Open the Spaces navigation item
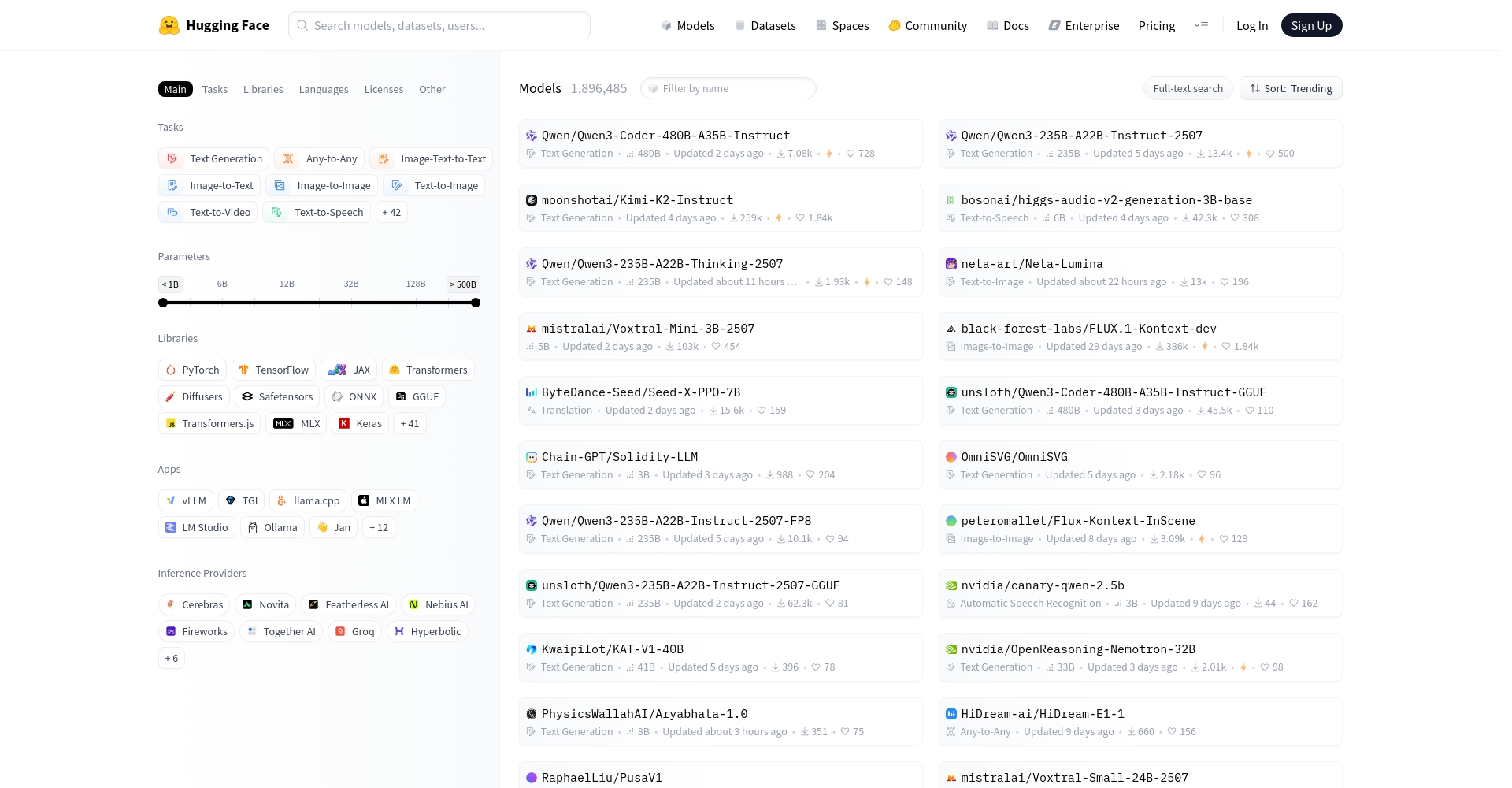Viewport: 1512px width, 788px height. 843,25
